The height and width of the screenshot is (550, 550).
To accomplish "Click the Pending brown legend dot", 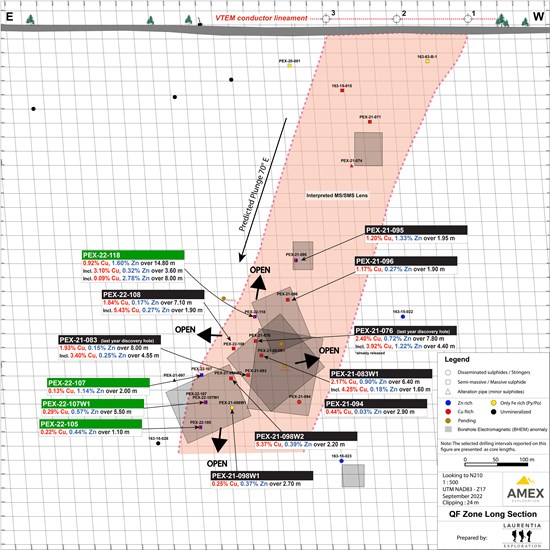I will [448, 420].
